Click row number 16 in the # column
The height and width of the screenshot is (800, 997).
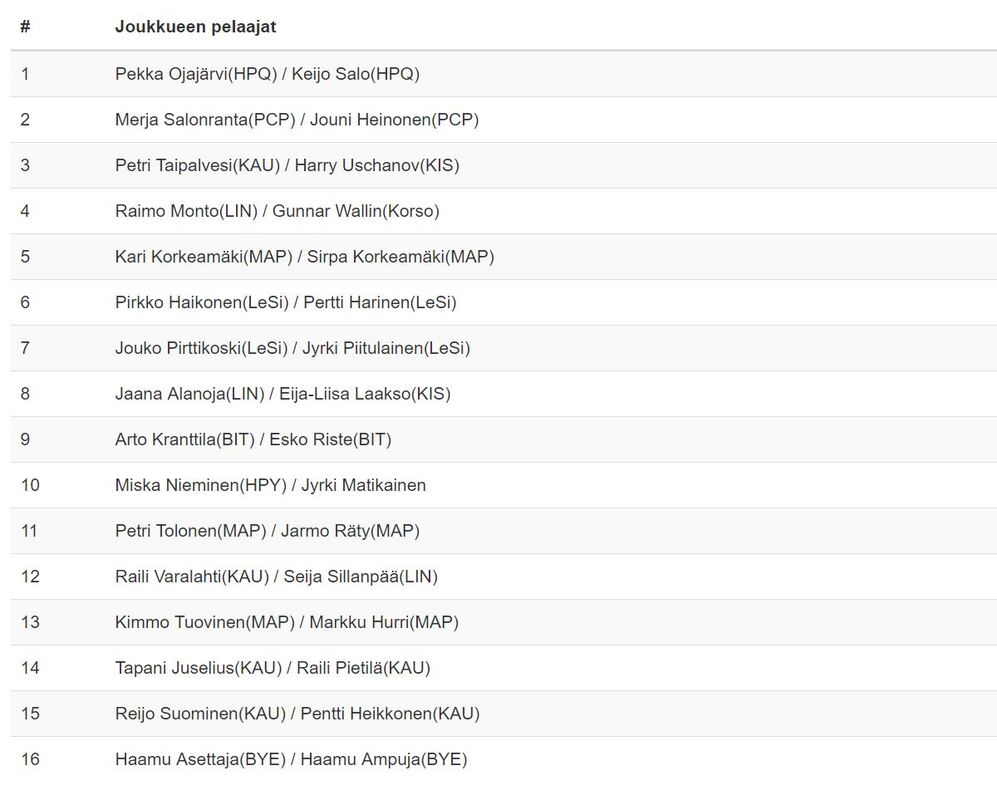30,760
